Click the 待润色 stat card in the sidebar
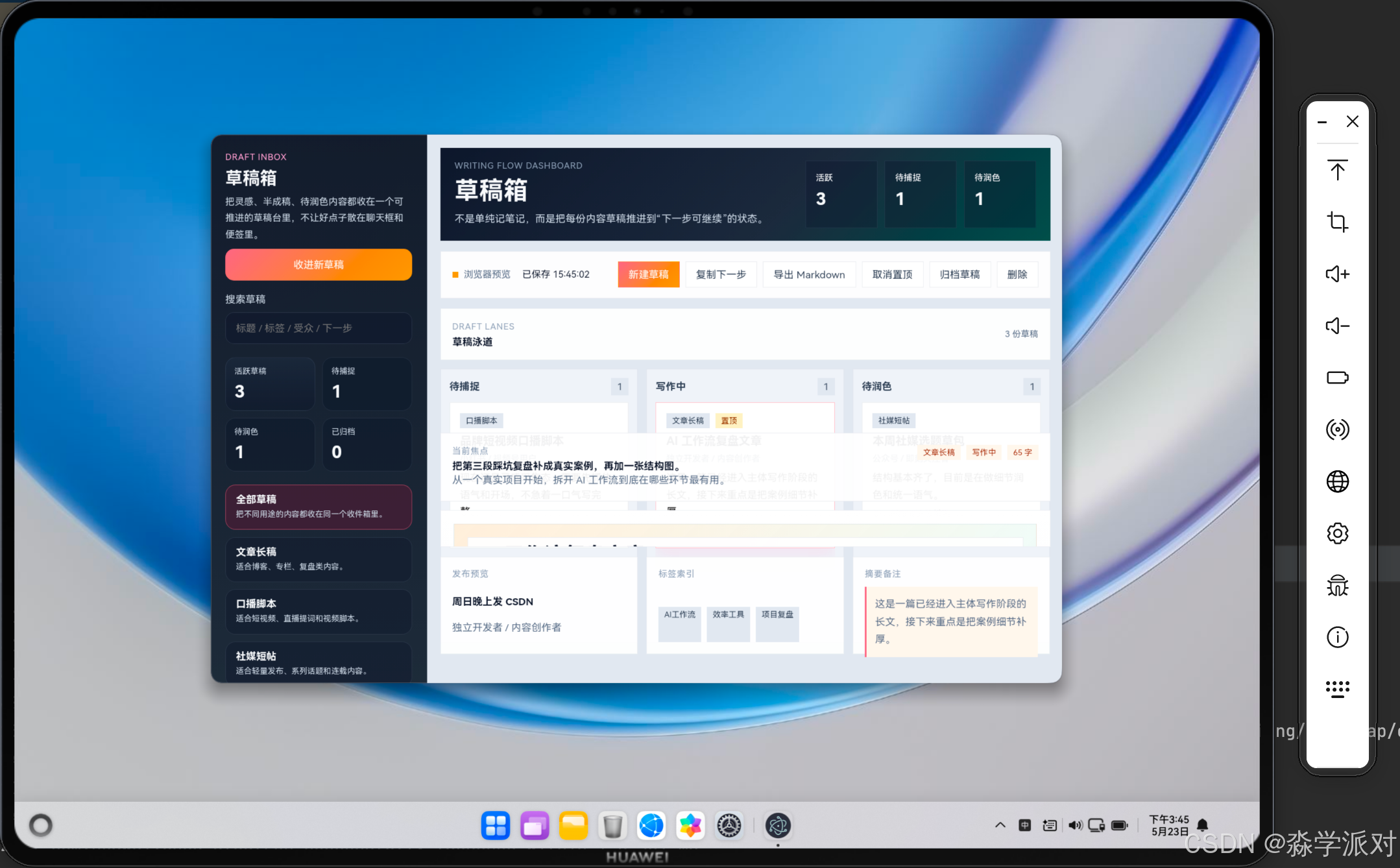The image size is (1400, 868). tap(270, 444)
